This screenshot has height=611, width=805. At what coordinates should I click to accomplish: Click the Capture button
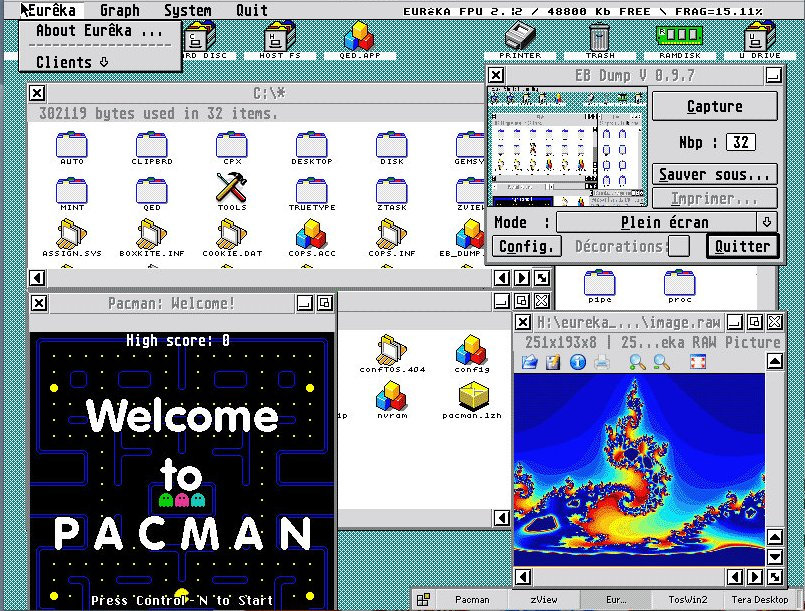point(715,106)
